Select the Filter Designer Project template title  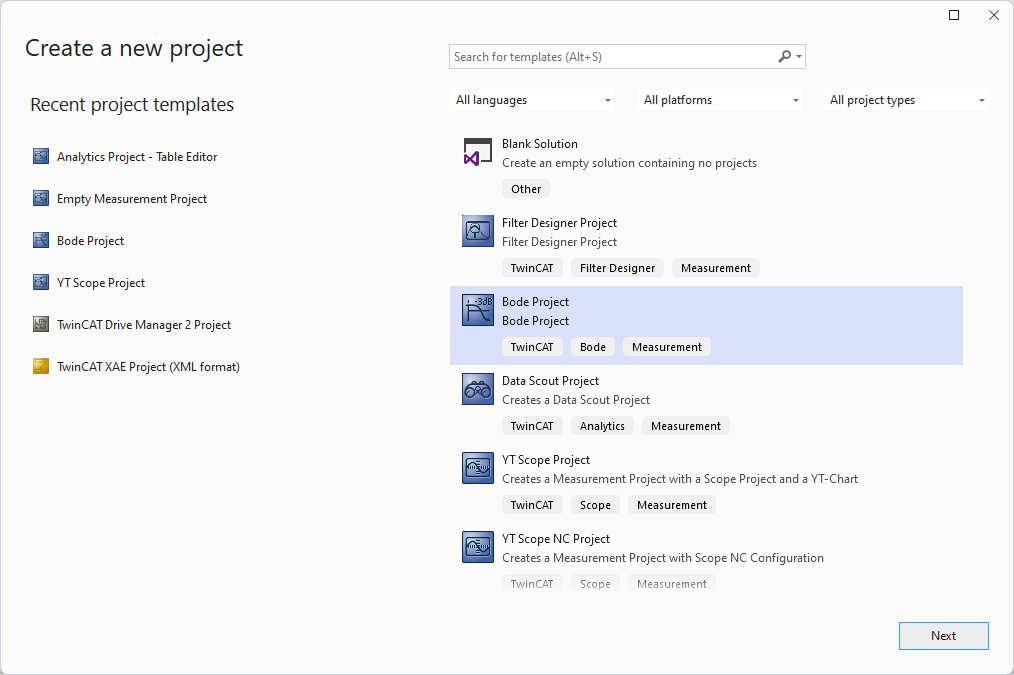coord(559,222)
